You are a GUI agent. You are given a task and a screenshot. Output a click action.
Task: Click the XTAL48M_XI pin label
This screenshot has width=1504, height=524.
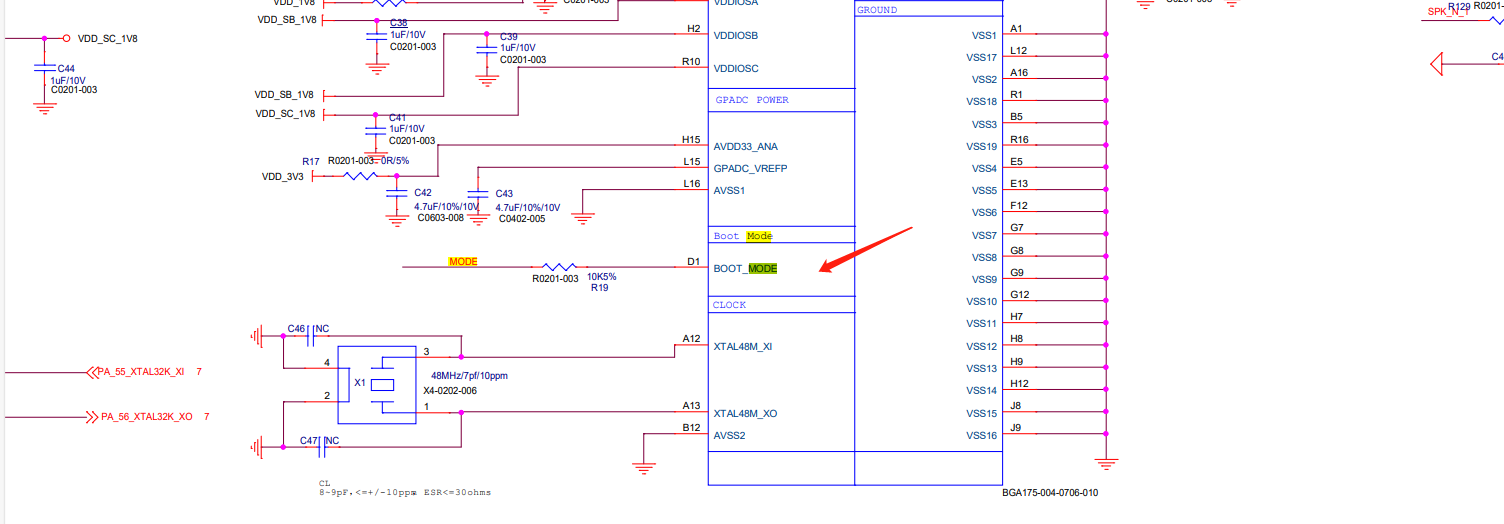(x=742, y=346)
